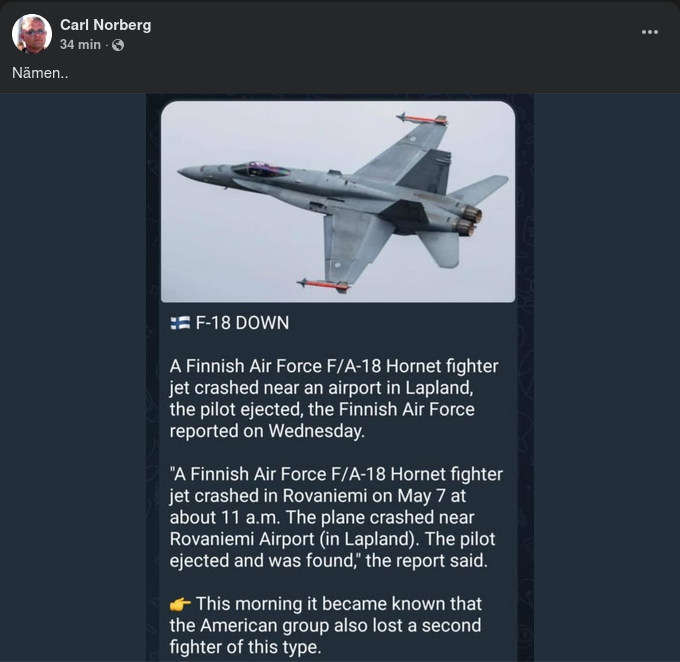Click the paragraph starting 'A Finnish Air Force F/A-18 Hornet fighter jet crashed near'

(334, 398)
